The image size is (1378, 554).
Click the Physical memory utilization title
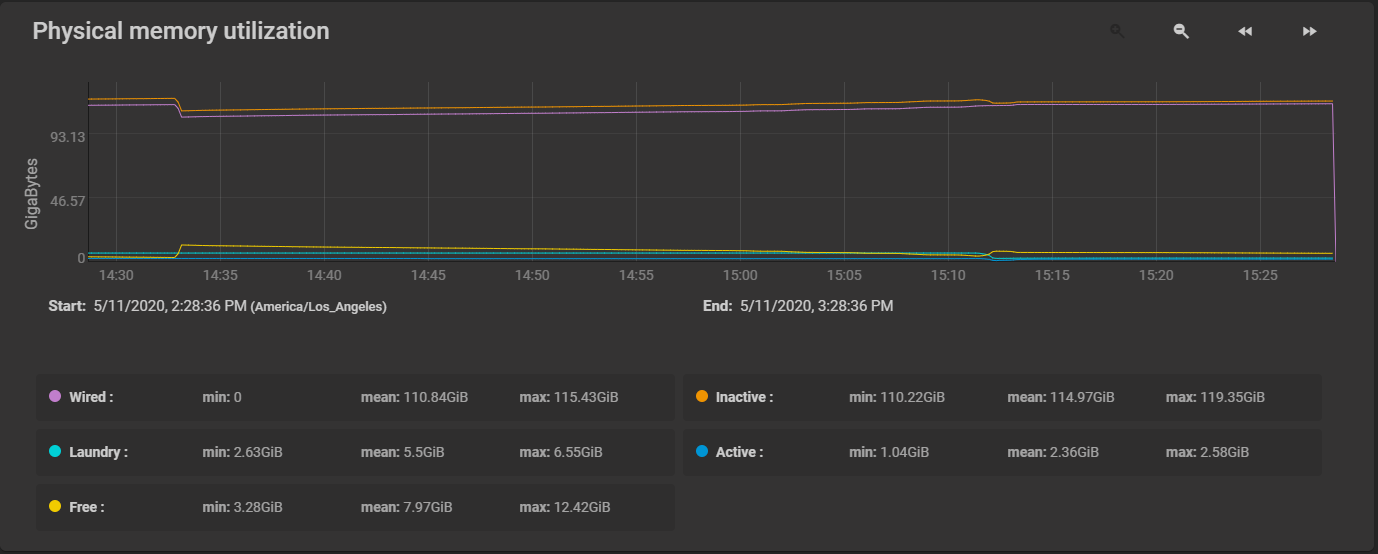(x=181, y=31)
